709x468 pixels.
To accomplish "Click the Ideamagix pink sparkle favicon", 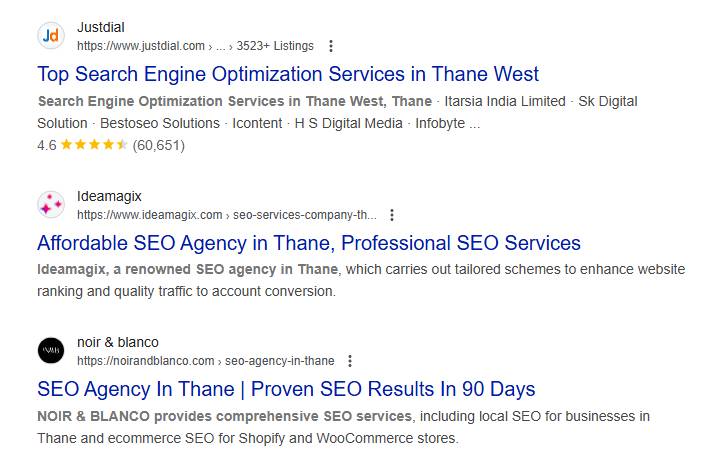I will pyautogui.click(x=51, y=205).
